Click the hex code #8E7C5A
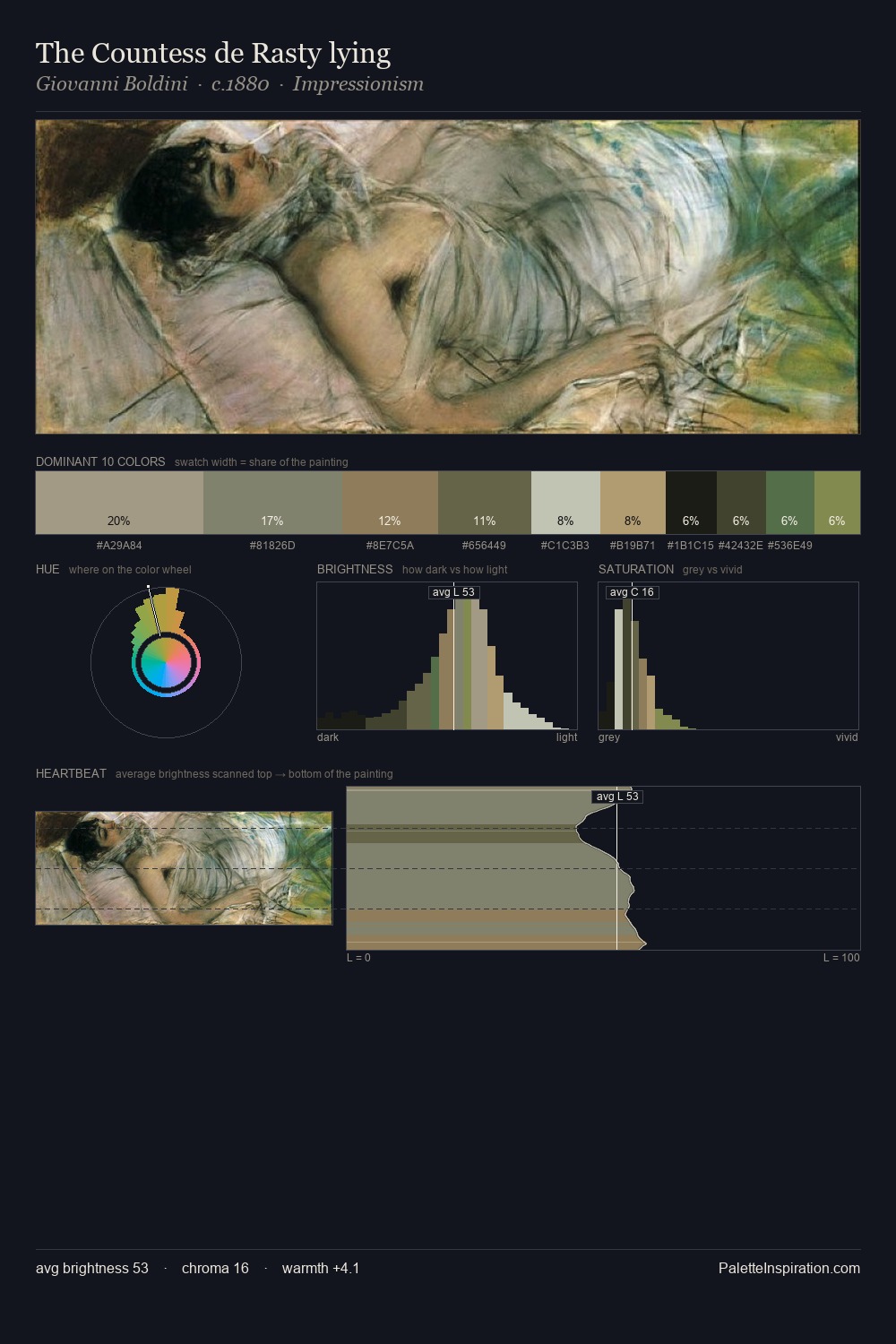The height and width of the screenshot is (1344, 896). (390, 546)
